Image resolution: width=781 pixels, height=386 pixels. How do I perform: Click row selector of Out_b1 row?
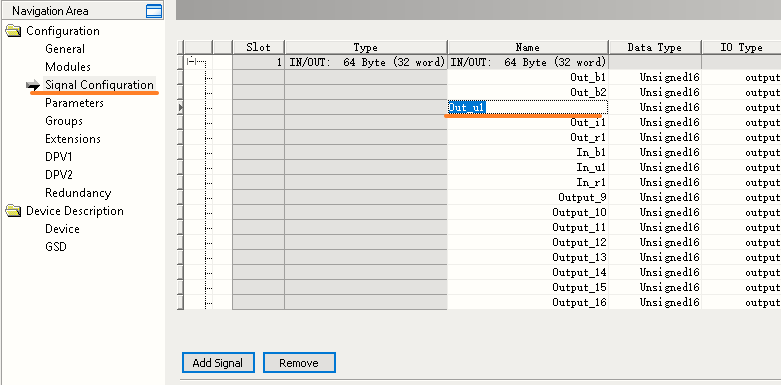pos(180,78)
